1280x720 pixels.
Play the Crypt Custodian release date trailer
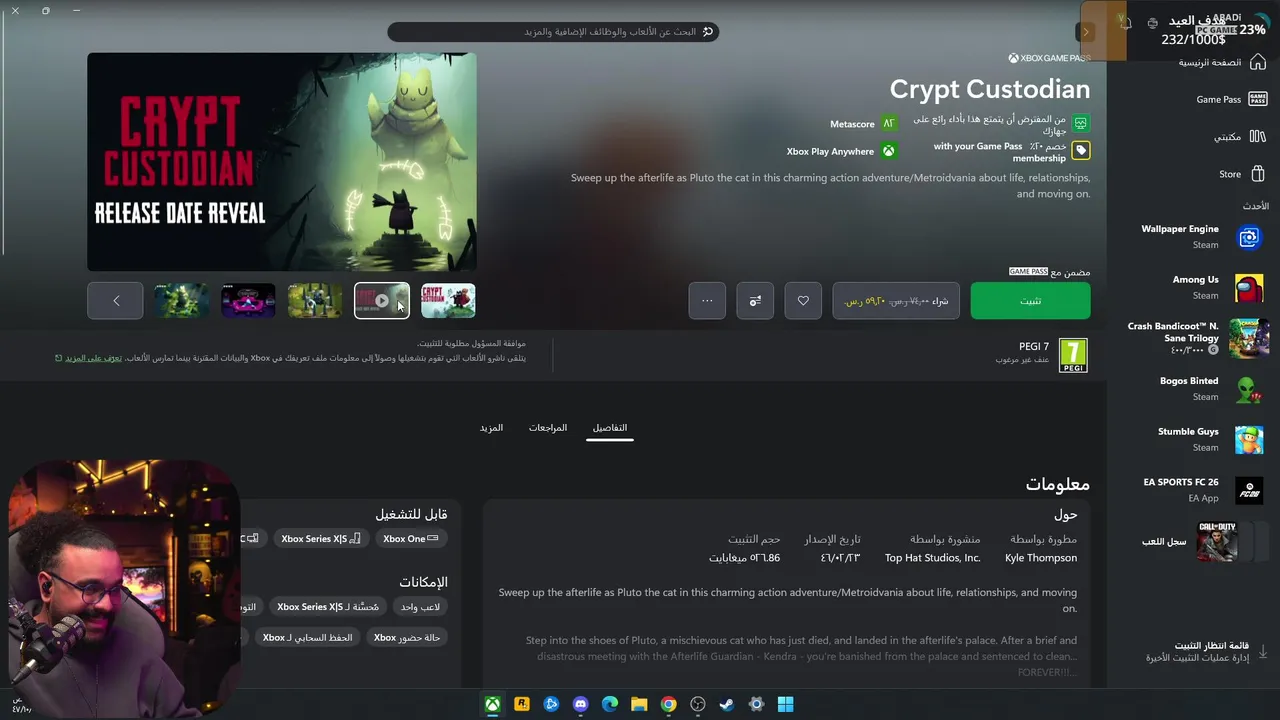[282, 162]
